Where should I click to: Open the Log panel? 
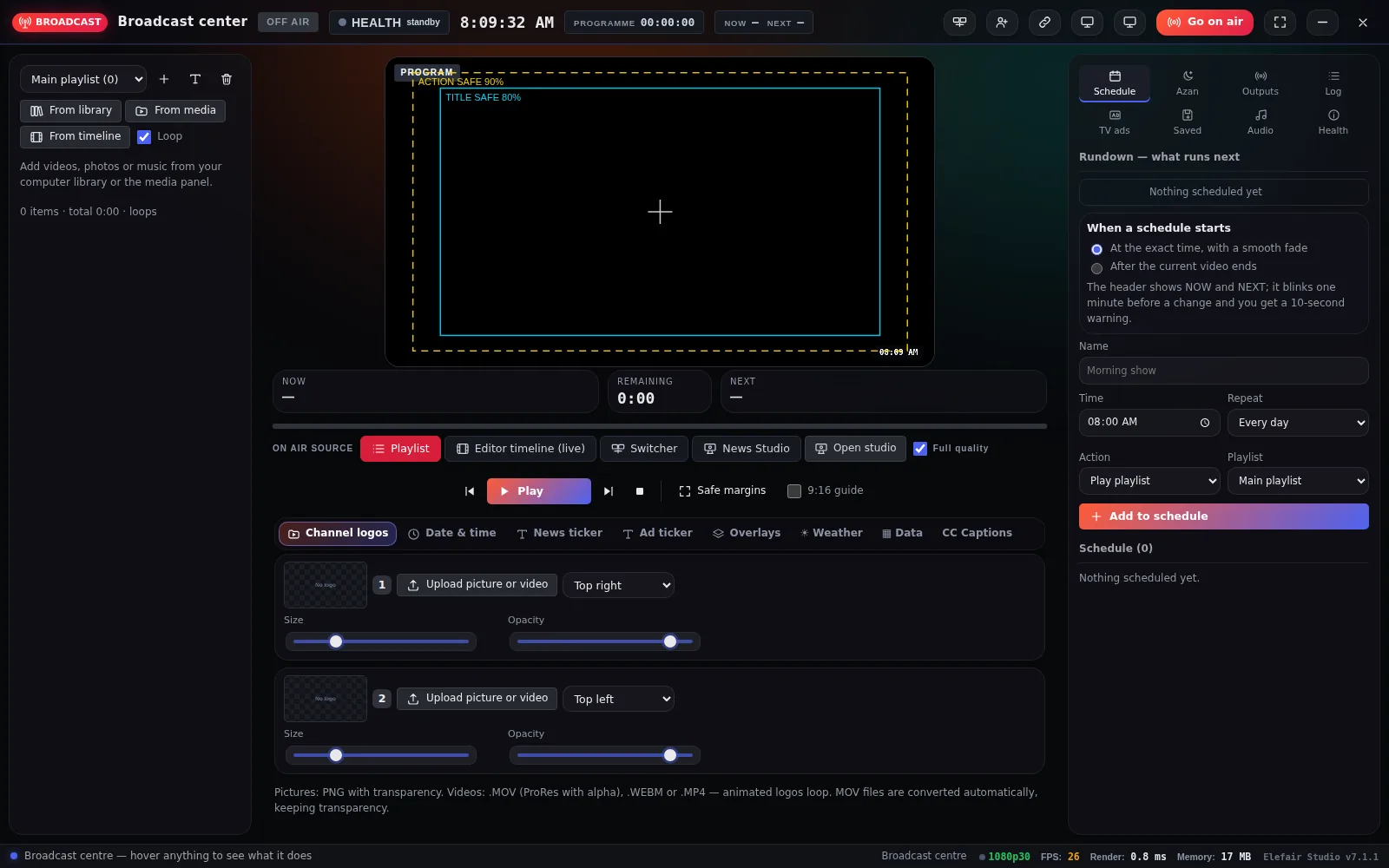[1333, 83]
